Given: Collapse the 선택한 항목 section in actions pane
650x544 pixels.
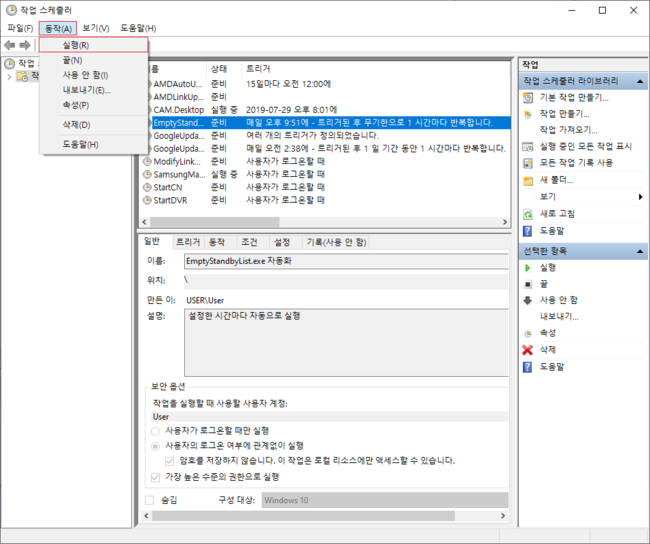Looking at the screenshot, I should 640,250.
